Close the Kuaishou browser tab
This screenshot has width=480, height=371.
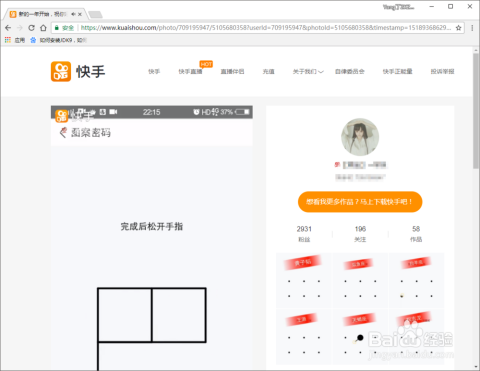[x=80, y=14]
